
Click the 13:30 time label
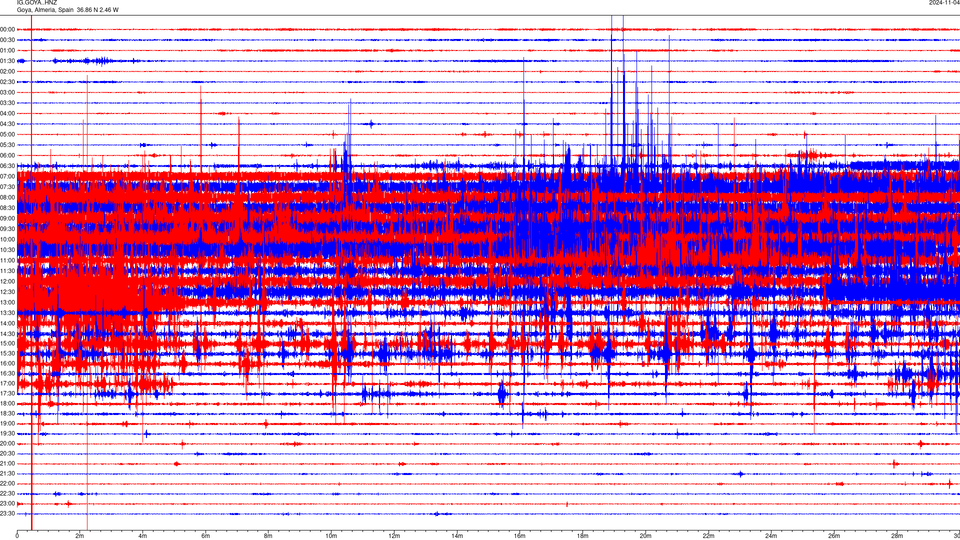pos(7,313)
